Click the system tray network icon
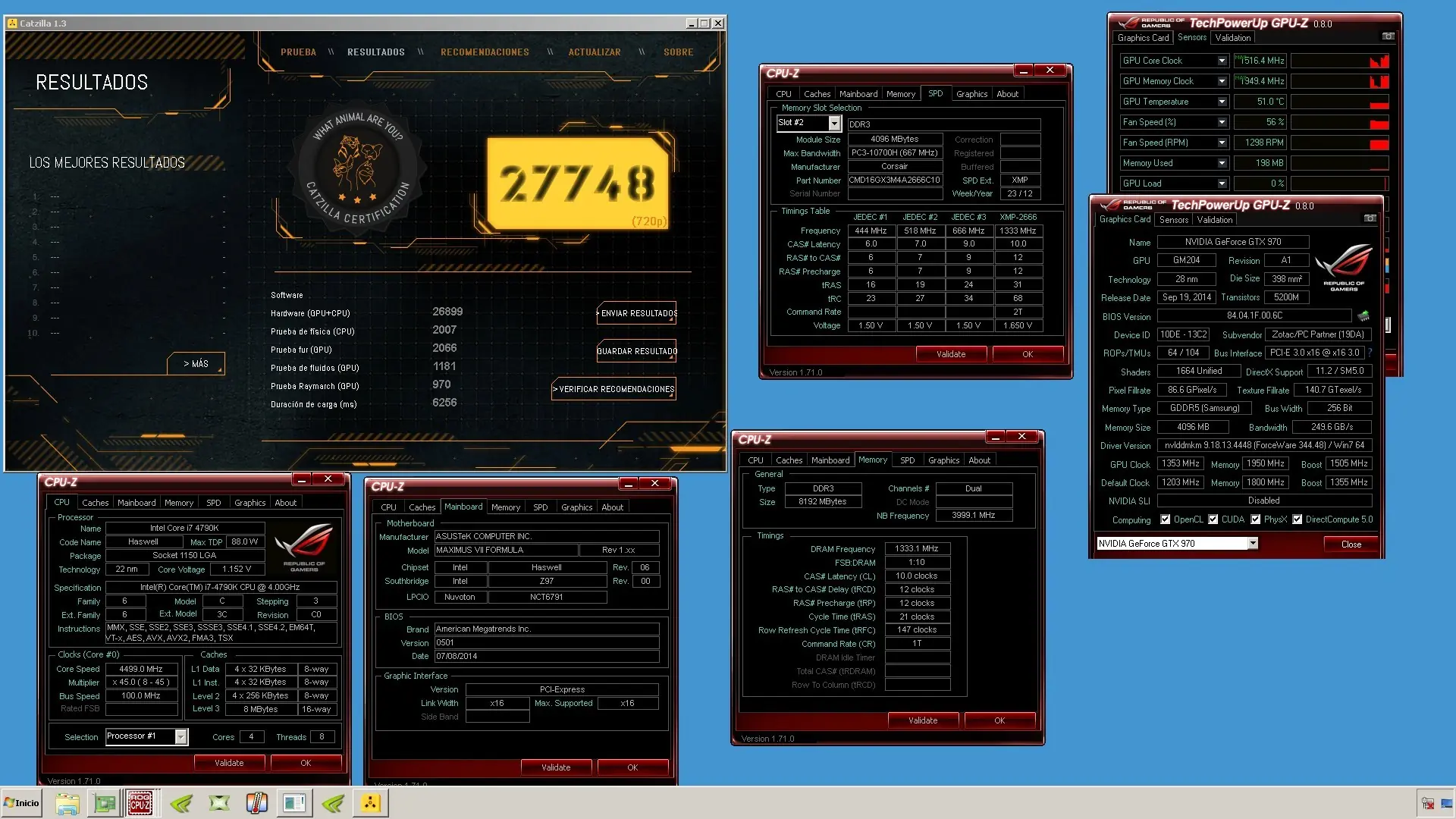 tap(1428, 804)
